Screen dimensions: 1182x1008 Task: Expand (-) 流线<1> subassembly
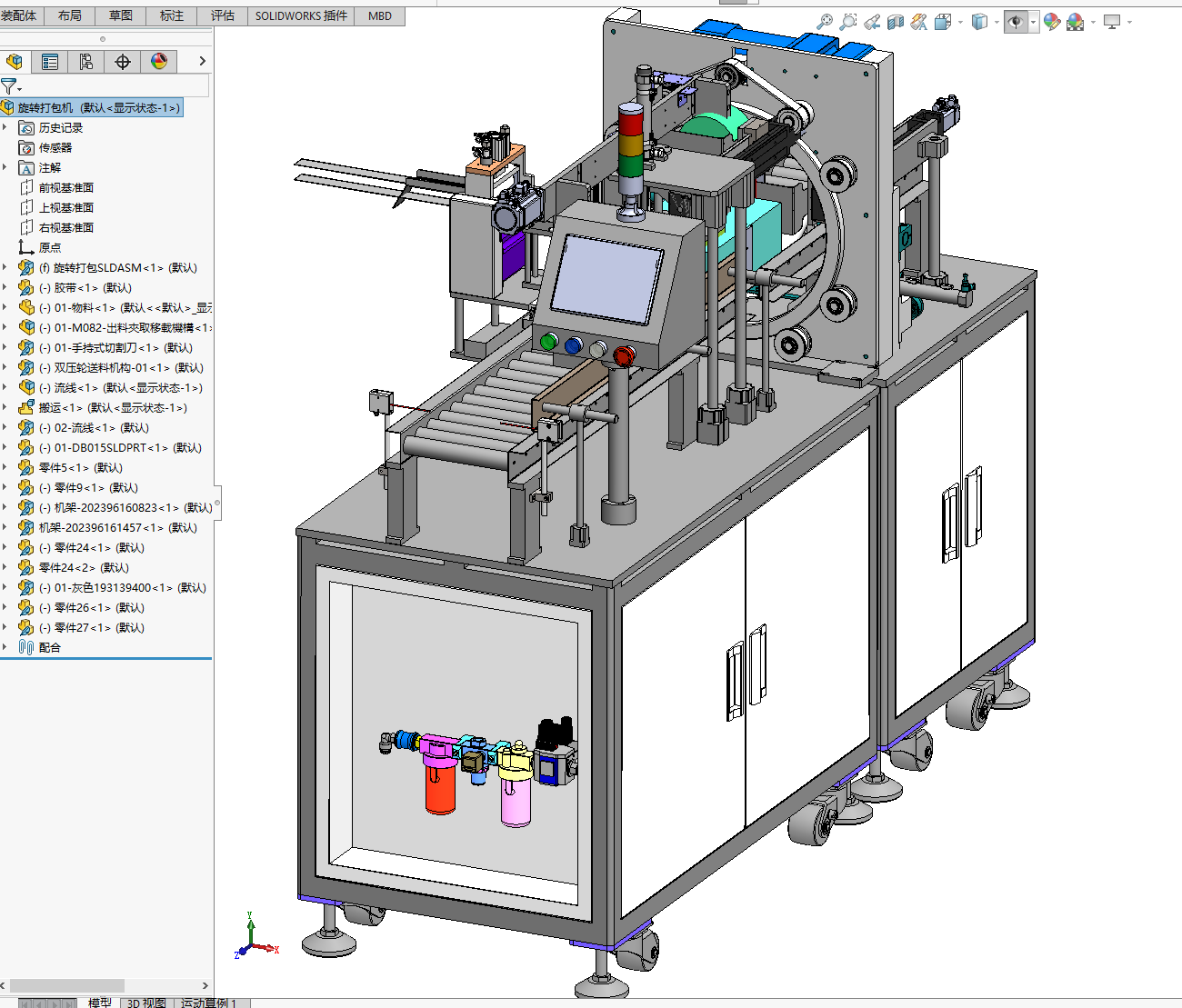pyautogui.click(x=5, y=387)
